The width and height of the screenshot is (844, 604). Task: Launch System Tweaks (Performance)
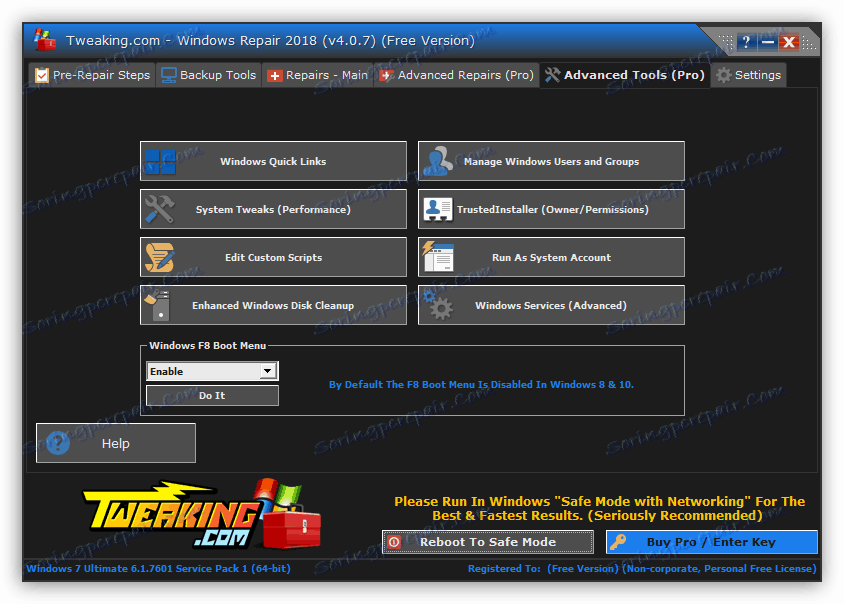273,209
